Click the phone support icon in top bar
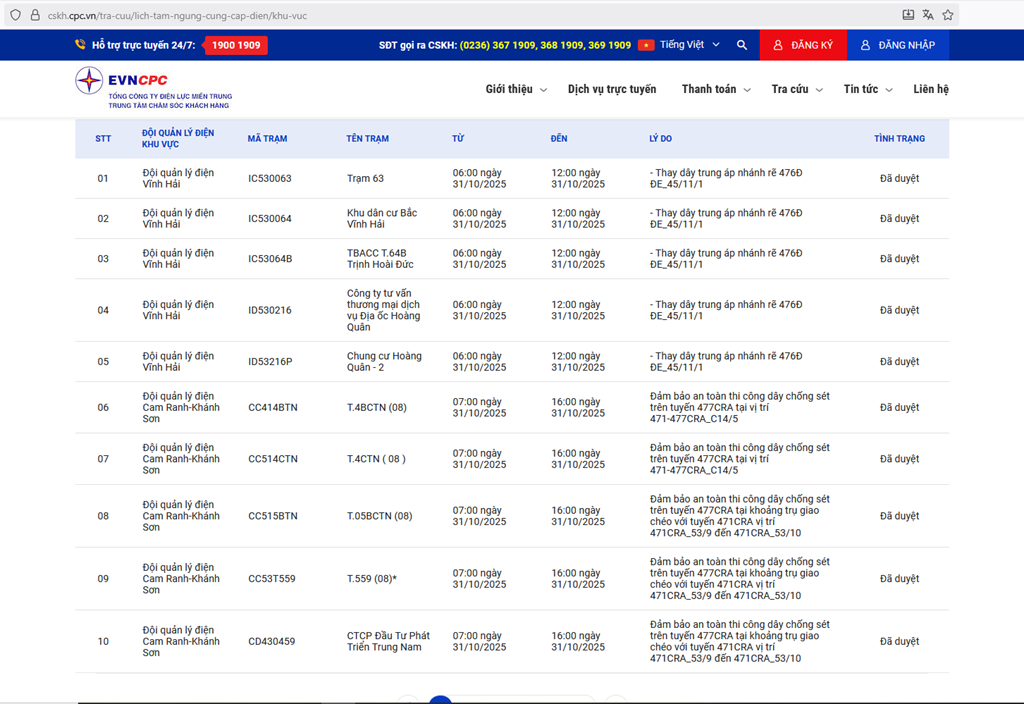The height and width of the screenshot is (704, 1024). tap(80, 45)
